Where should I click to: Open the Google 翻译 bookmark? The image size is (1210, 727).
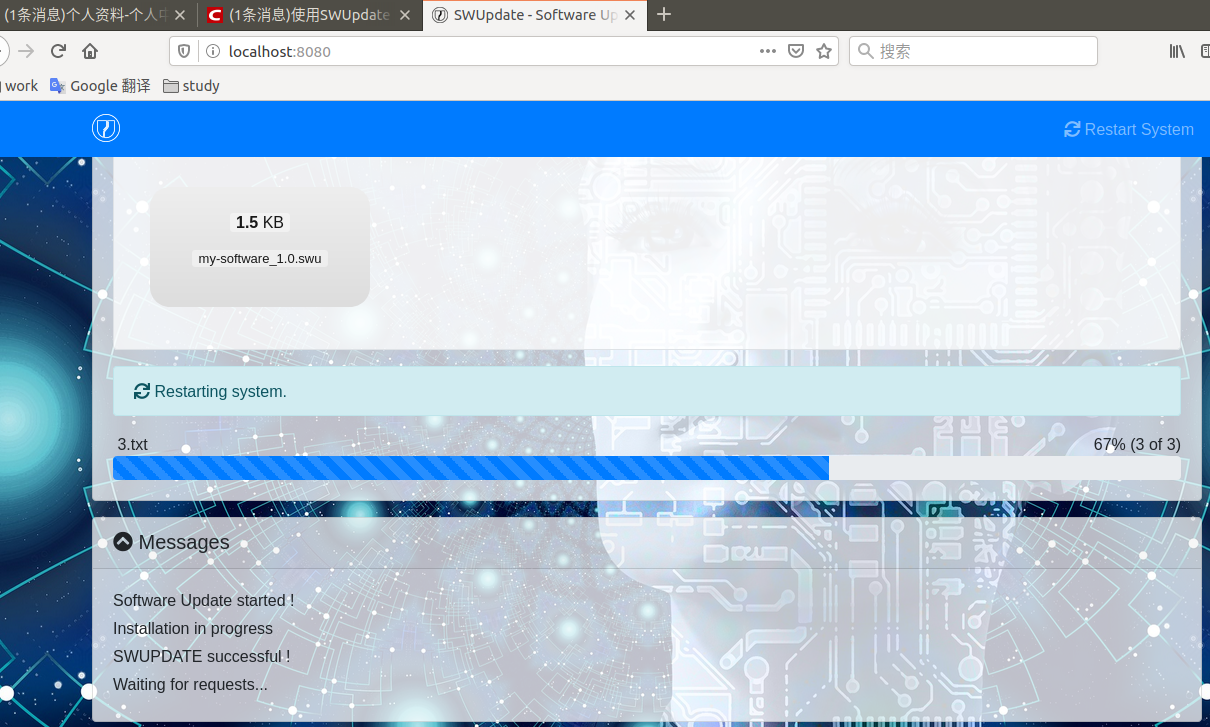click(100, 86)
